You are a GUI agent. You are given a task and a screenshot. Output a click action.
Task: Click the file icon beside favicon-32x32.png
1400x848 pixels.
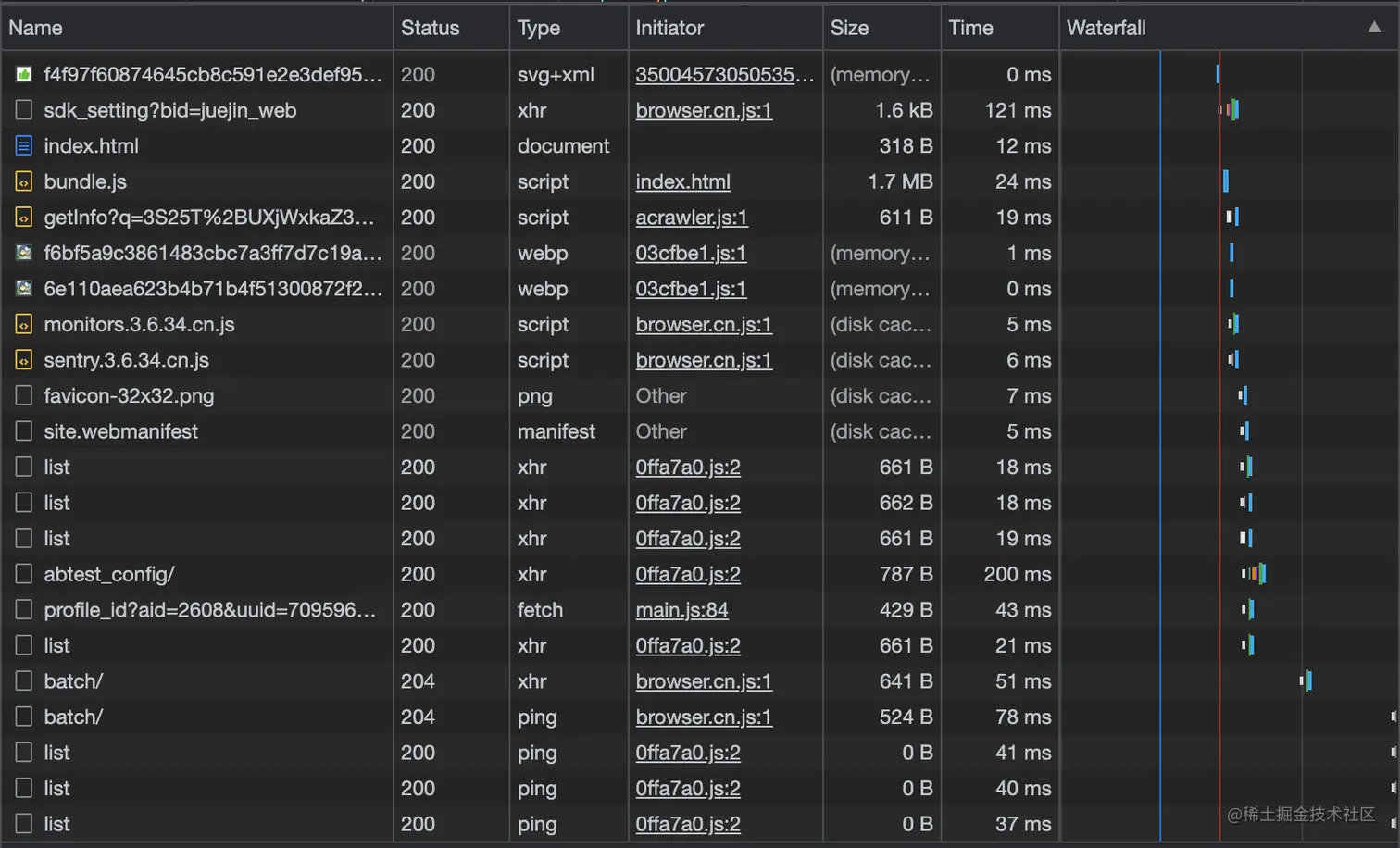tap(24, 396)
